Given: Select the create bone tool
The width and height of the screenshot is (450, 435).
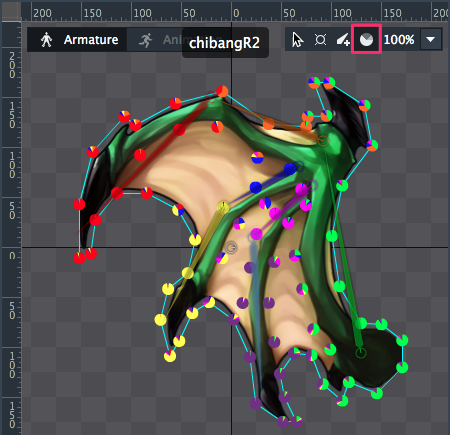Looking at the screenshot, I should (x=343, y=40).
